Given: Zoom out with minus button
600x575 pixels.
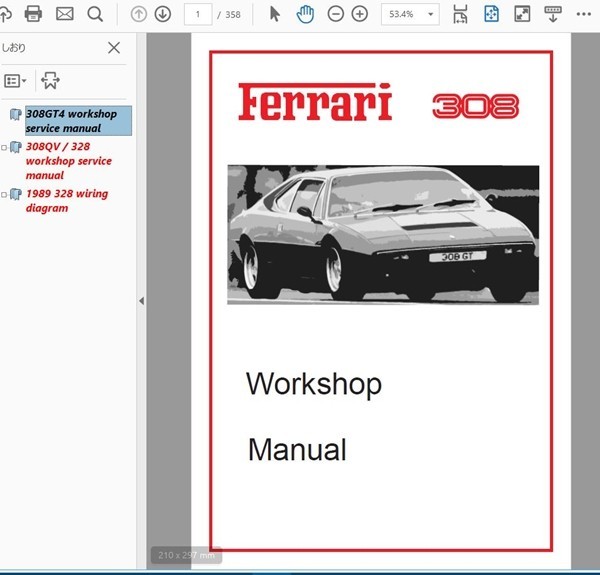Looking at the screenshot, I should click(336, 15).
